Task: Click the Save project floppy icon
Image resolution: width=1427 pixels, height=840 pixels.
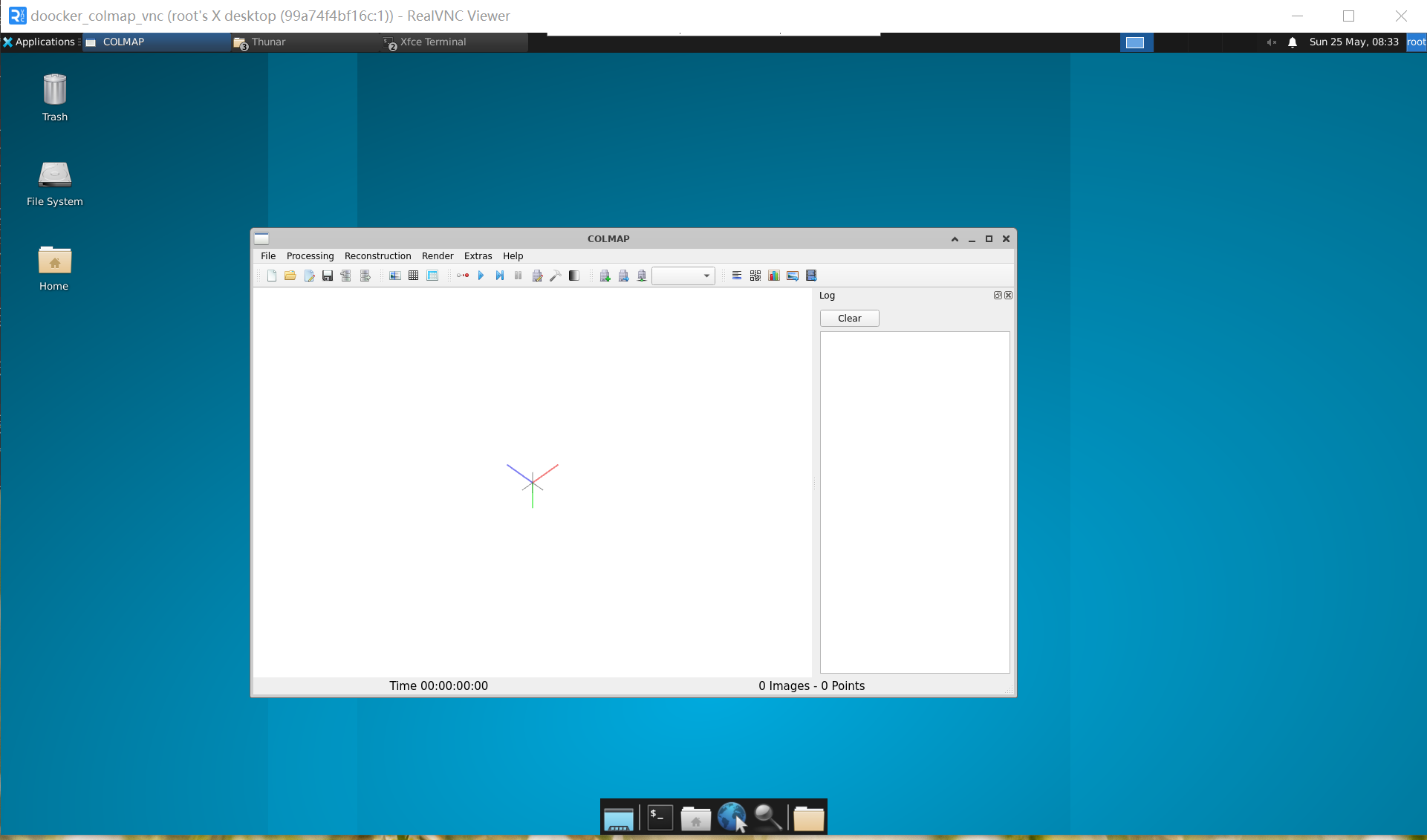Action: pos(328,276)
